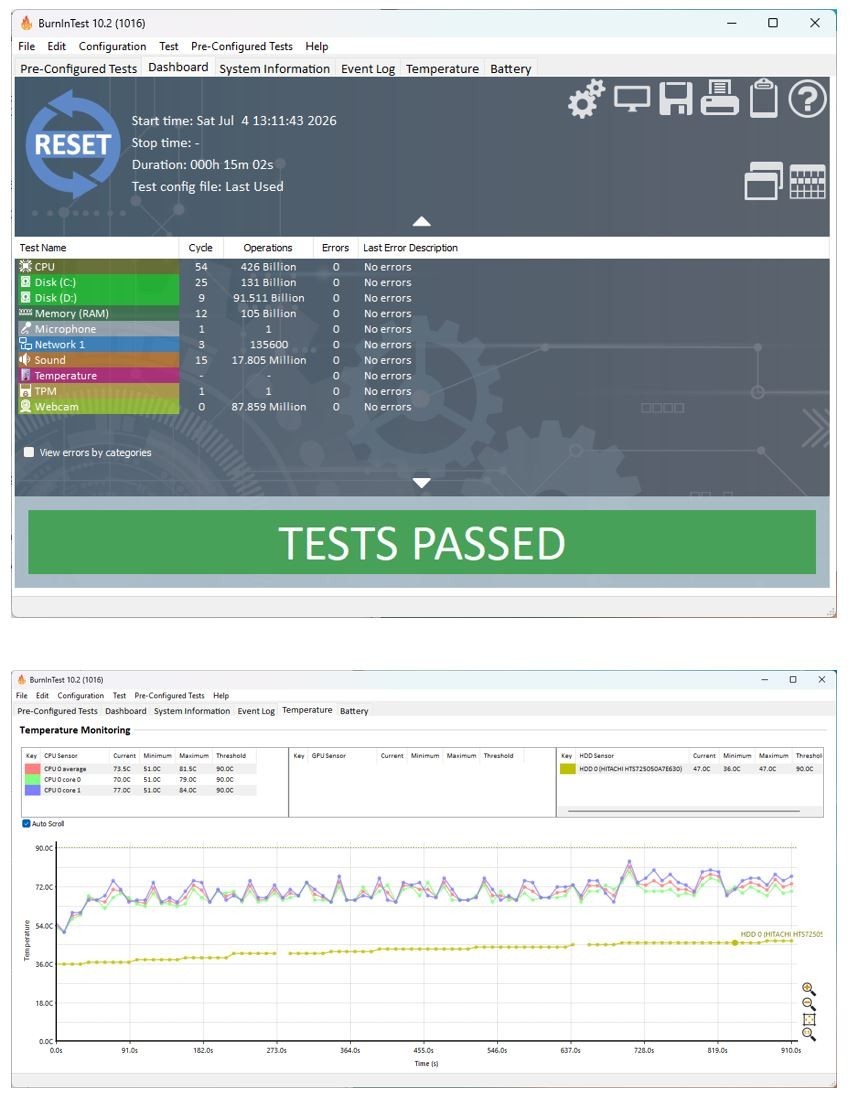
Task: Select the Disk (C:) test row
Action: pyautogui.click(x=98, y=283)
